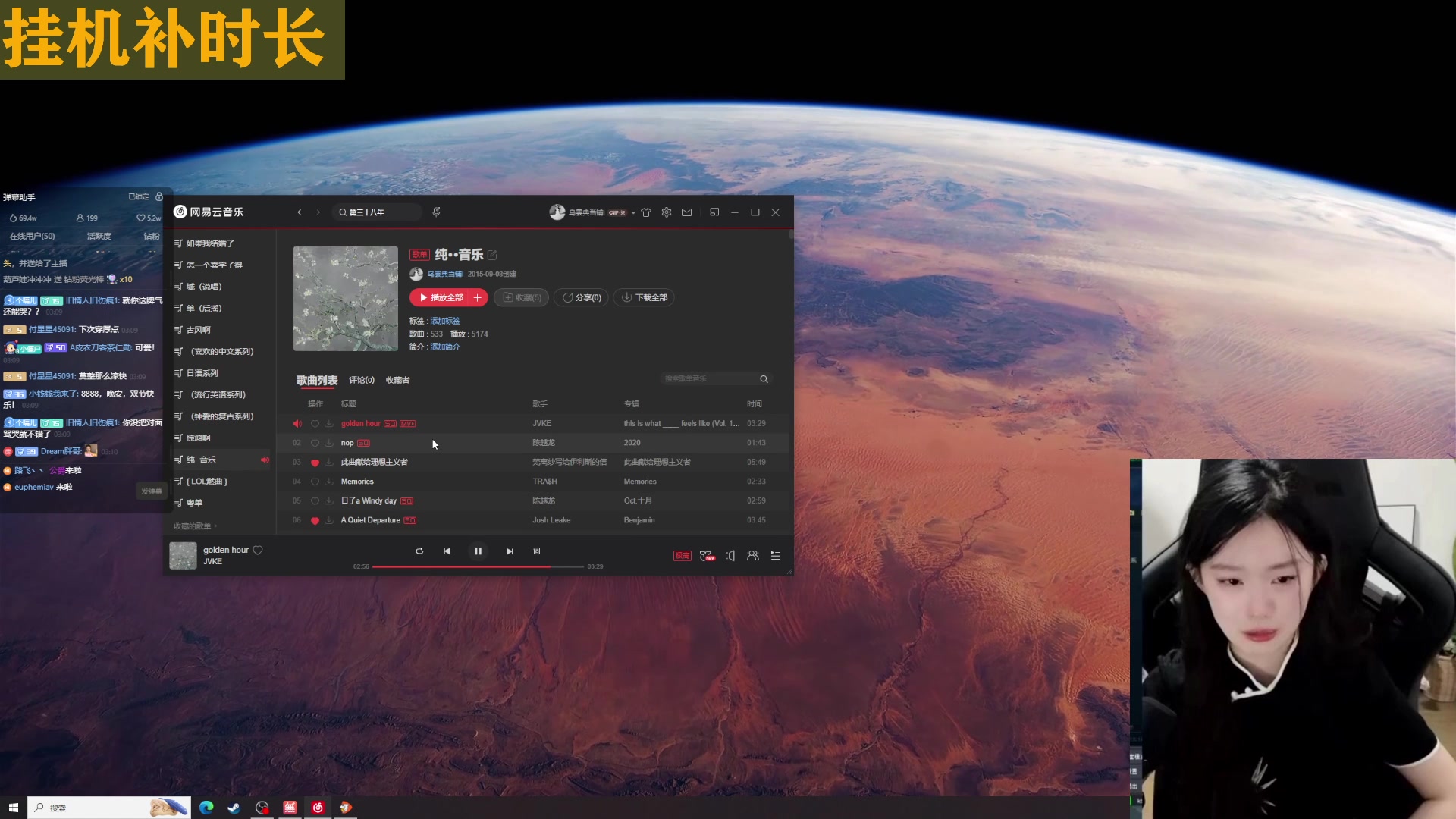Like the song 日子a Windy day
Viewport: 1456px width, 819px height.
pos(315,501)
